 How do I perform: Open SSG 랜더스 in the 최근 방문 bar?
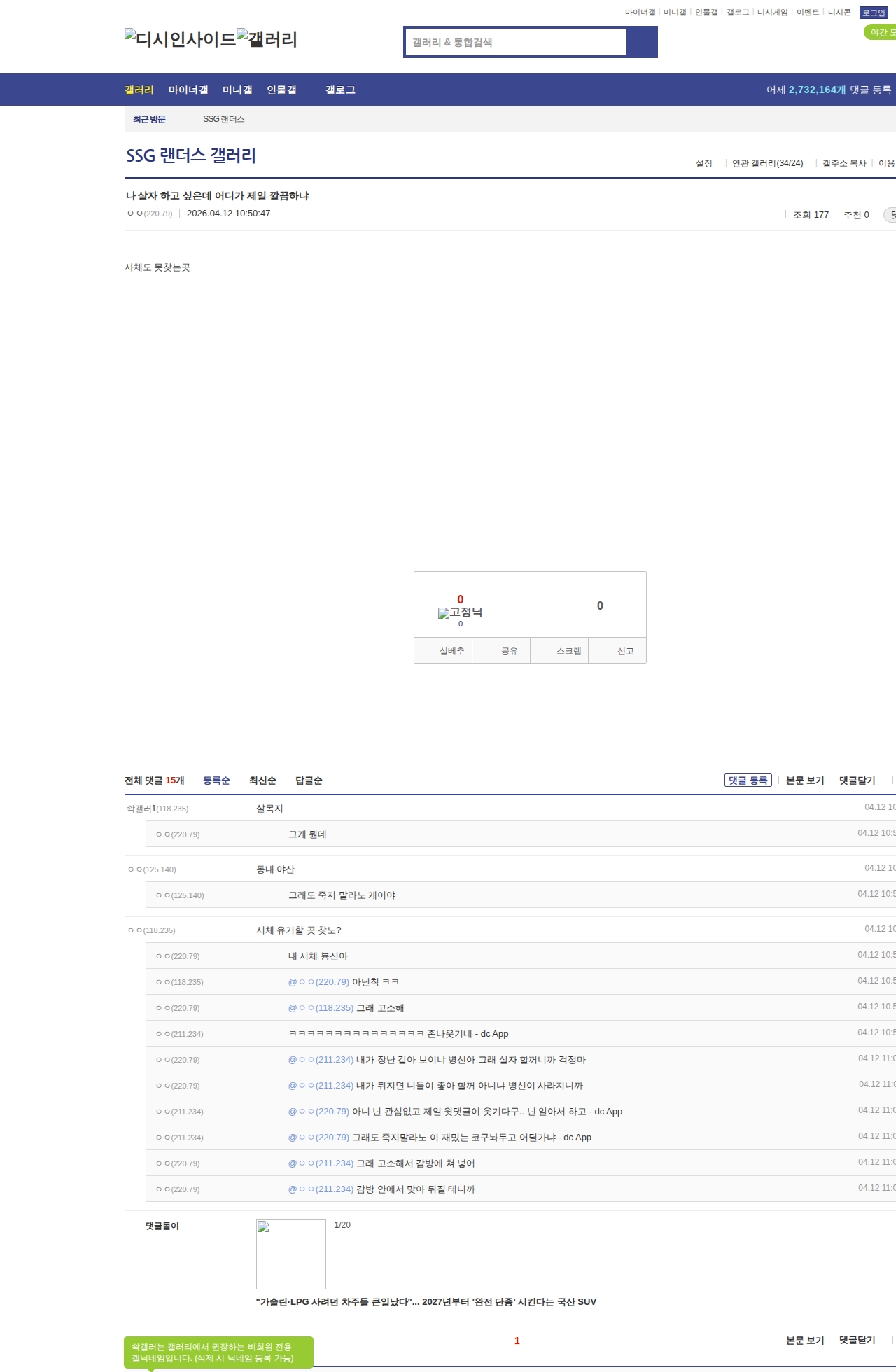coord(224,119)
